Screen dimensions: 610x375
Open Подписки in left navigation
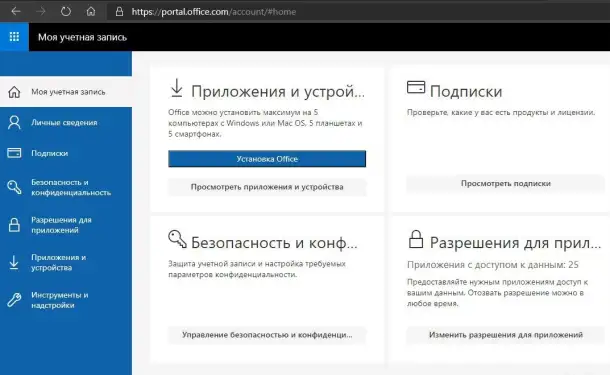tap(66, 153)
